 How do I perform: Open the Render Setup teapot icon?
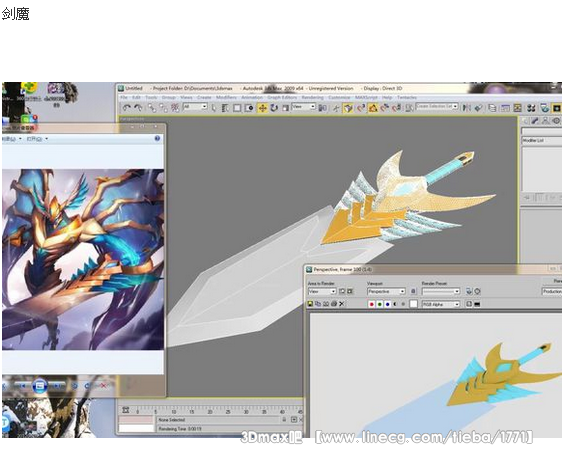(x=544, y=107)
